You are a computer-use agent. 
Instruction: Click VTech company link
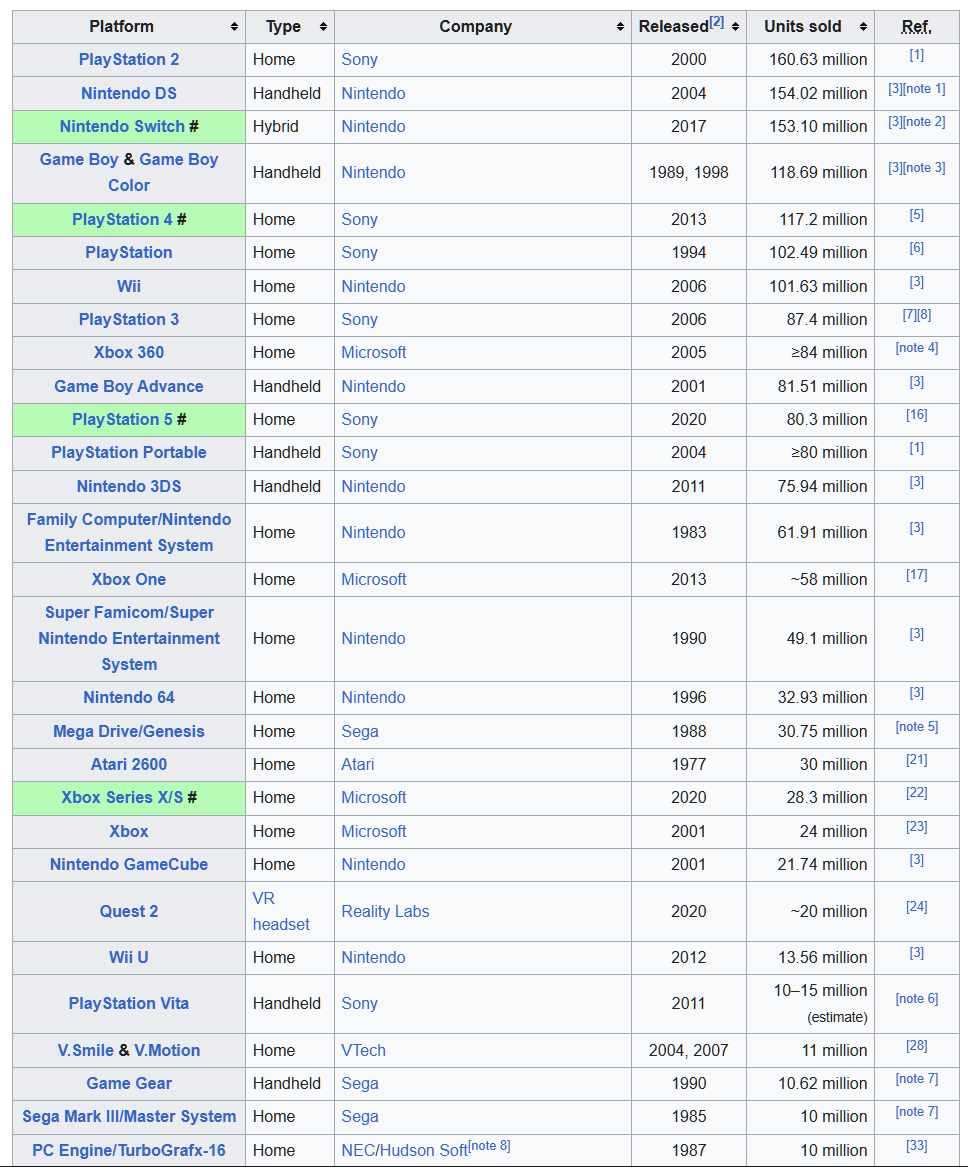pos(363,1051)
